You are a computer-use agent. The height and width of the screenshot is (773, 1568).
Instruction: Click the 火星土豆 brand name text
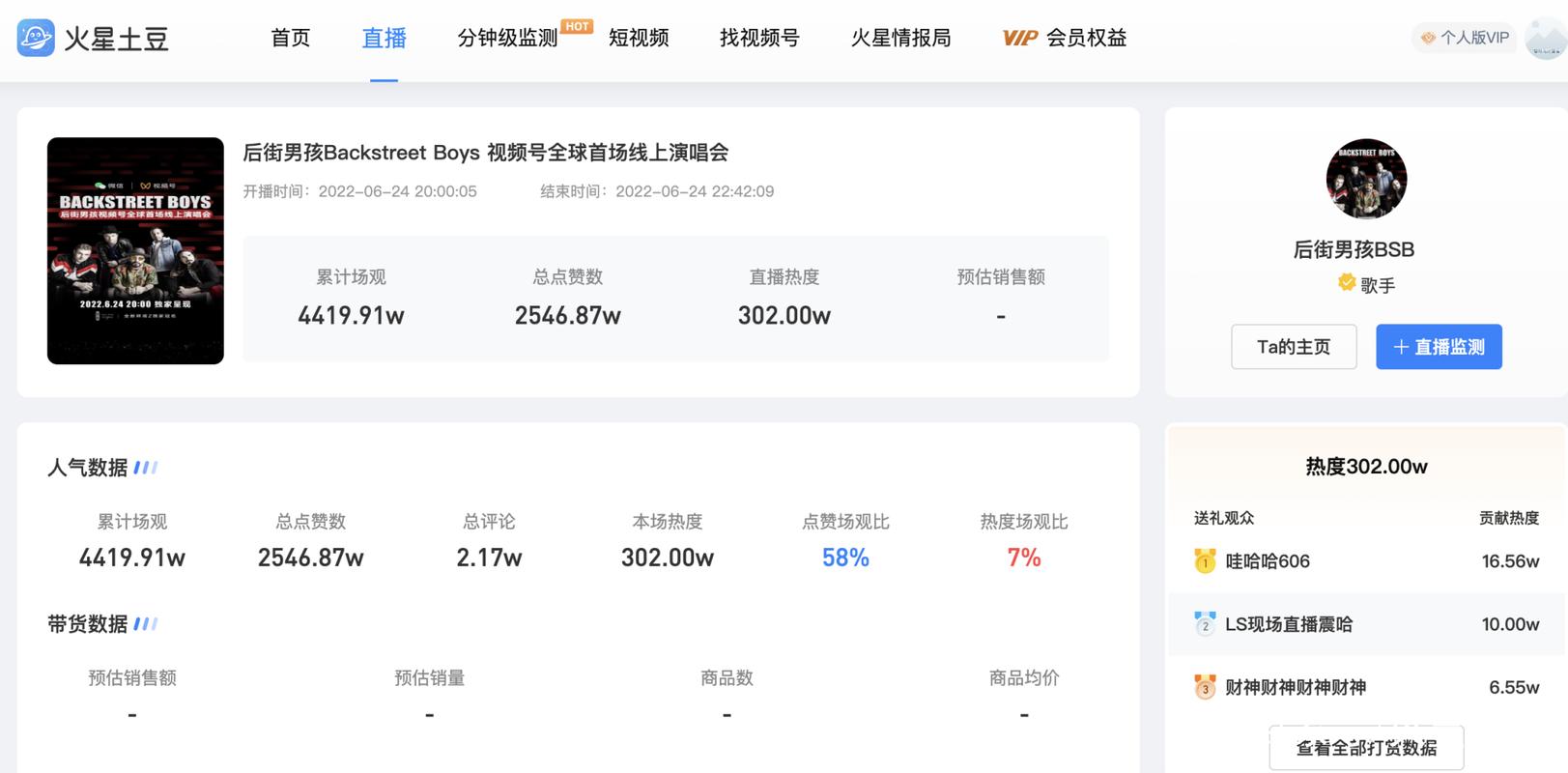[117, 39]
